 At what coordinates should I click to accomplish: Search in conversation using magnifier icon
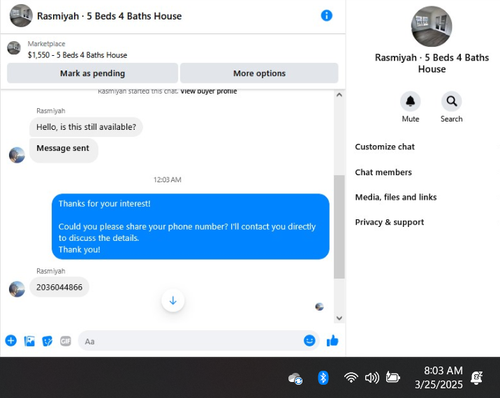(x=452, y=101)
